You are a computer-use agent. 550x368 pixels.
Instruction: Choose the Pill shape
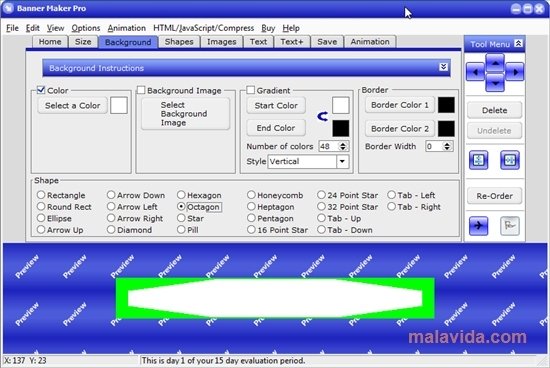tap(181, 229)
